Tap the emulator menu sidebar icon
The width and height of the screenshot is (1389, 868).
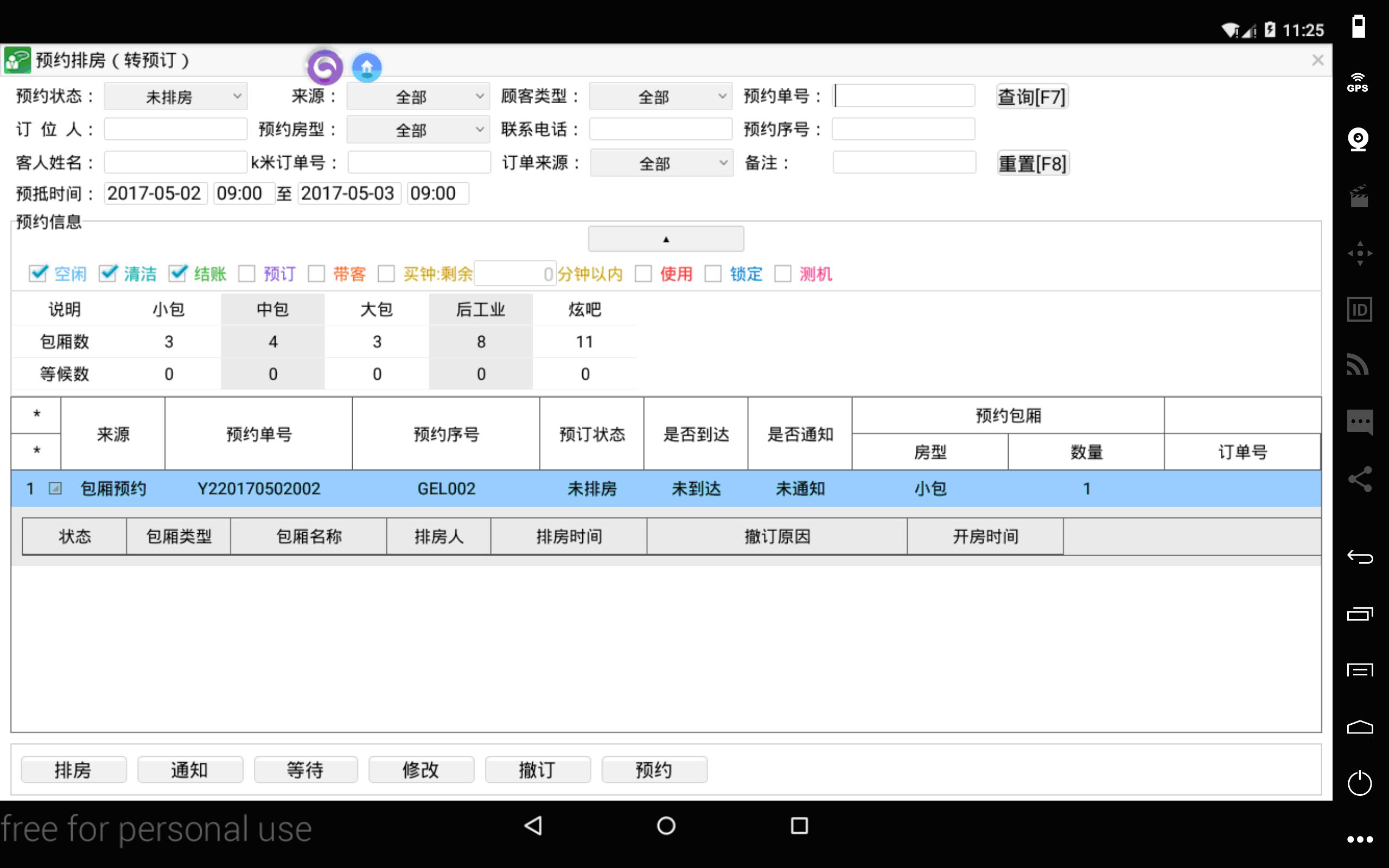point(1360,670)
